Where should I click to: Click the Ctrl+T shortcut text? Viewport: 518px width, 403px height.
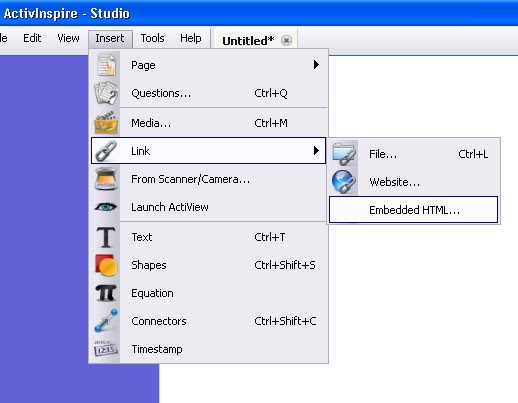click(x=269, y=237)
